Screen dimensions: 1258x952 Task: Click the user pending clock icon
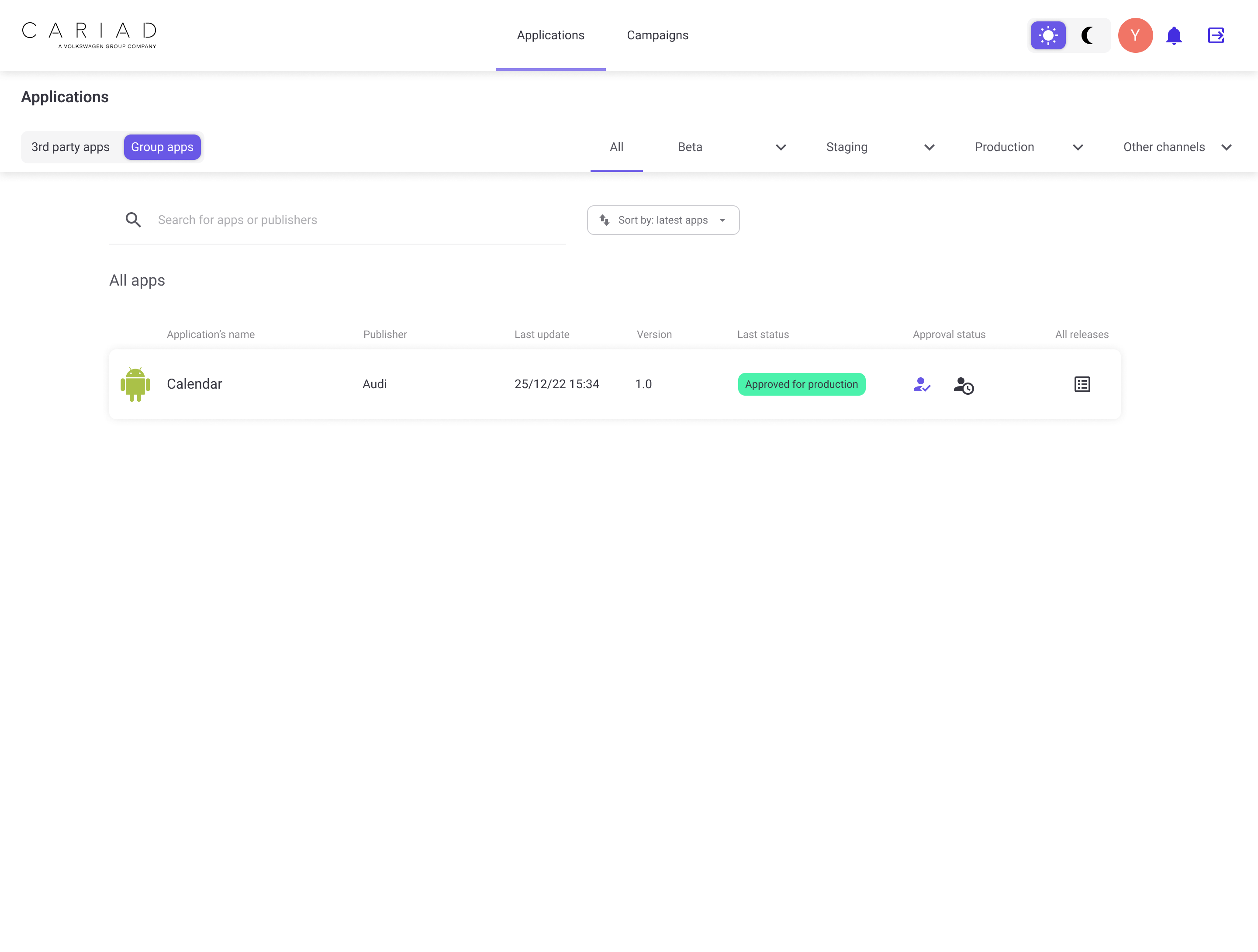coord(964,386)
